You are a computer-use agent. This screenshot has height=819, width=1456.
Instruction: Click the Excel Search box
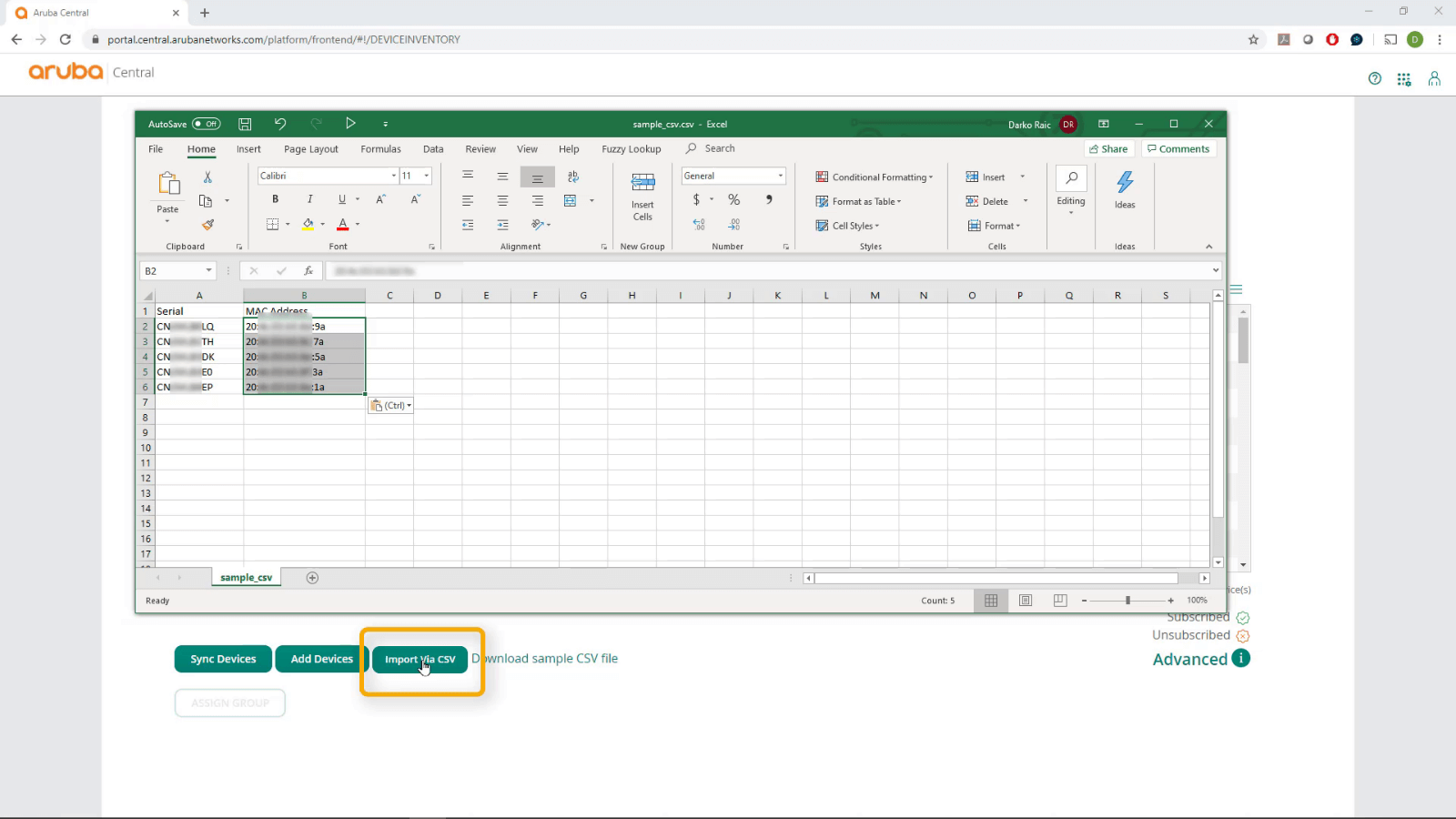point(719,148)
